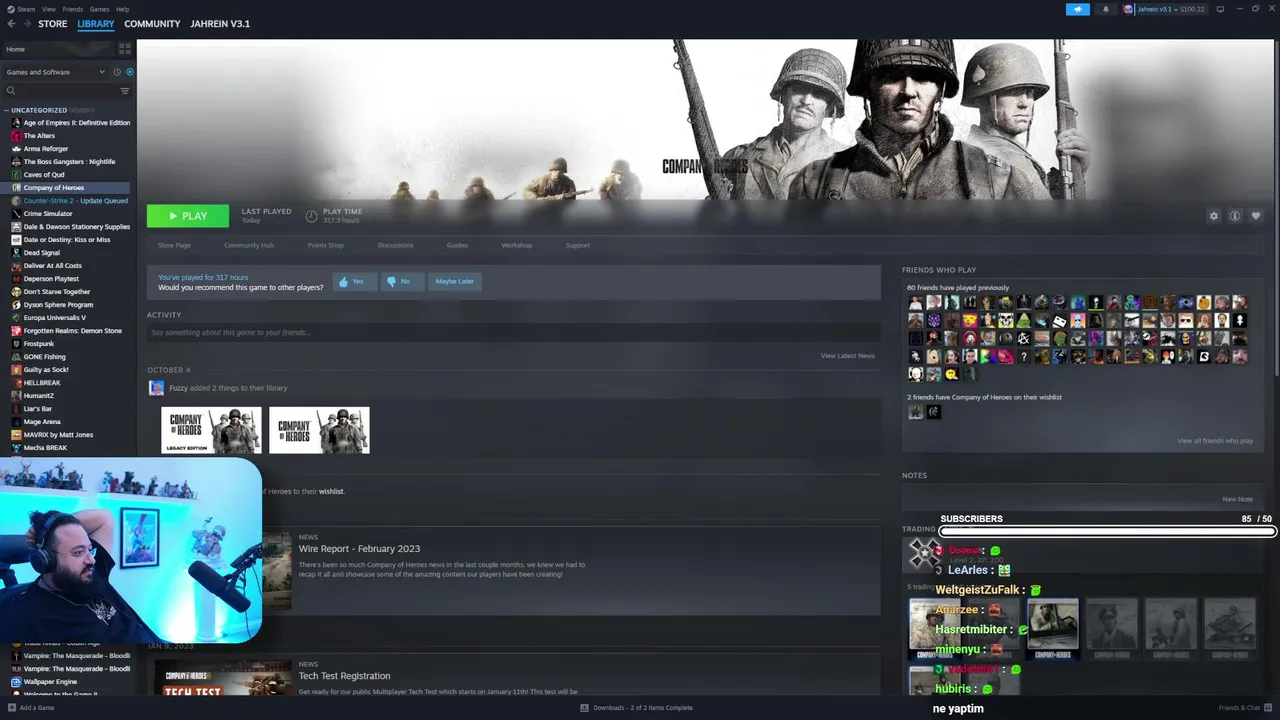The width and height of the screenshot is (1280, 720).
Task: Click Add a Game at bottom left
Action: (x=30, y=708)
